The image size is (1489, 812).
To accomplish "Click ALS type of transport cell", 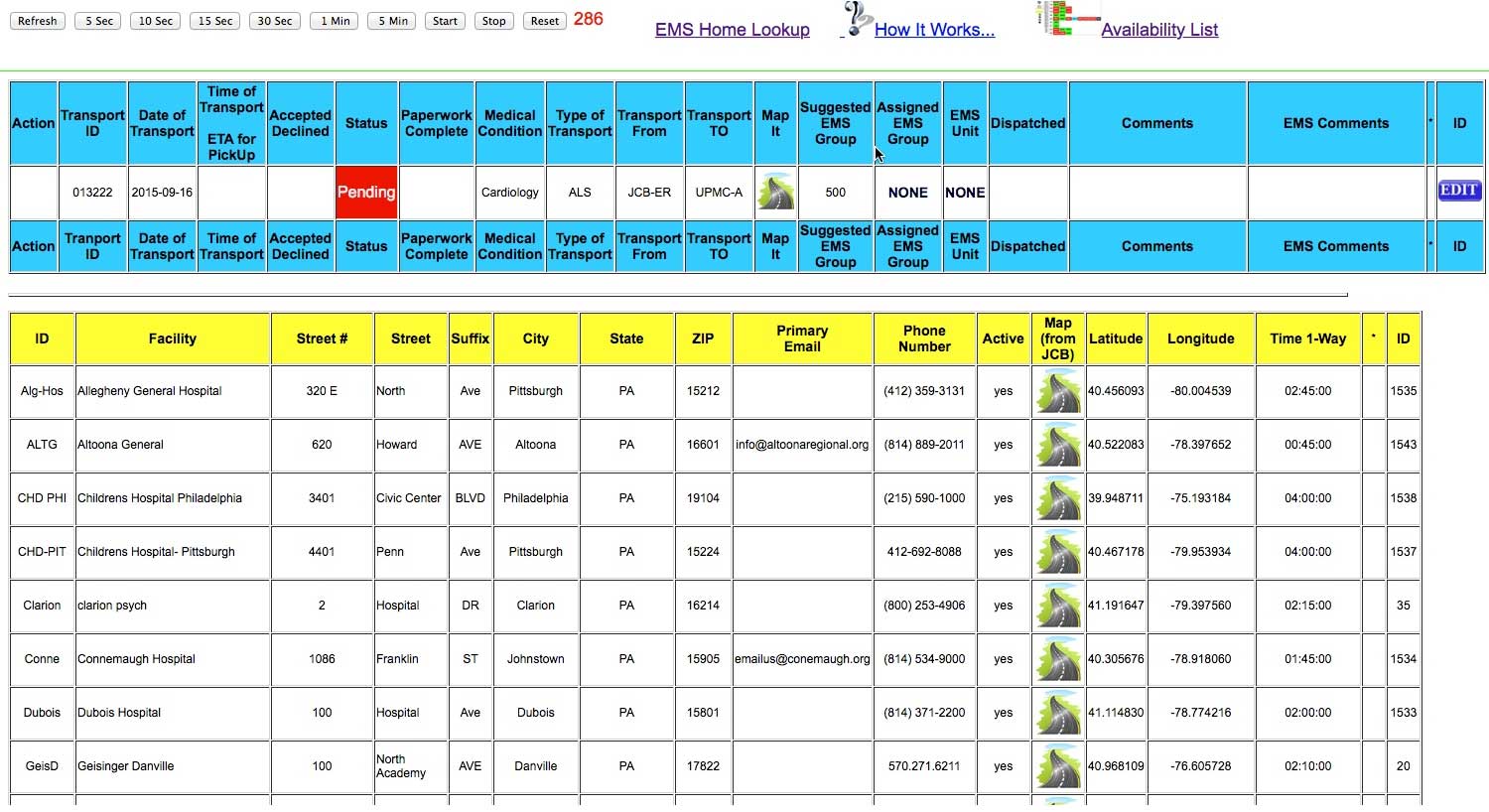I will 580,193.
